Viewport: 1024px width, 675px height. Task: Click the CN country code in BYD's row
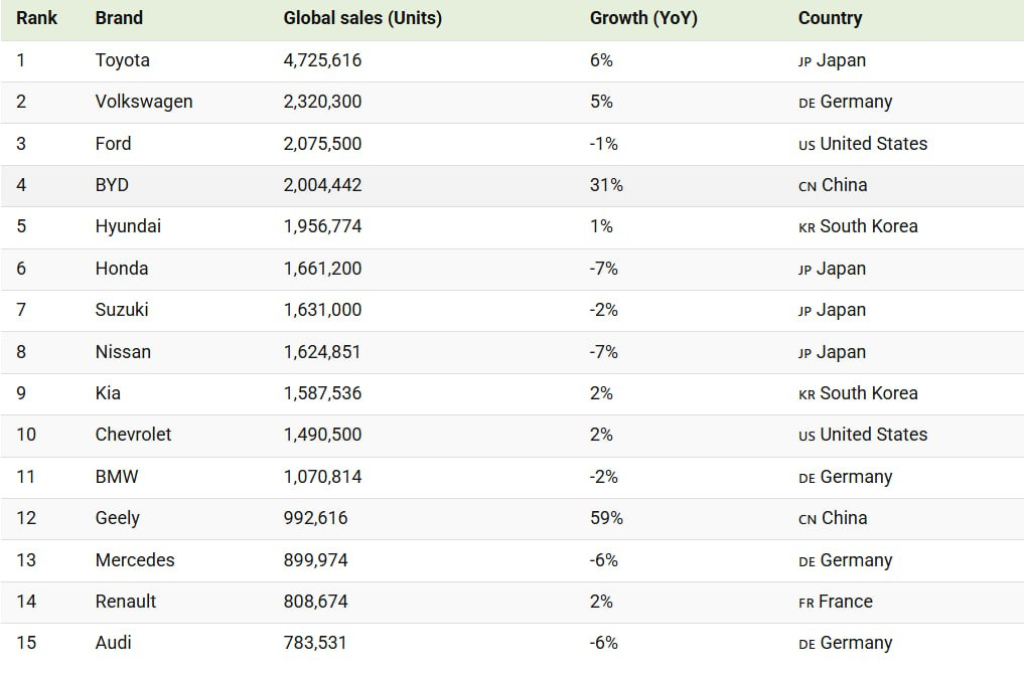807,187
